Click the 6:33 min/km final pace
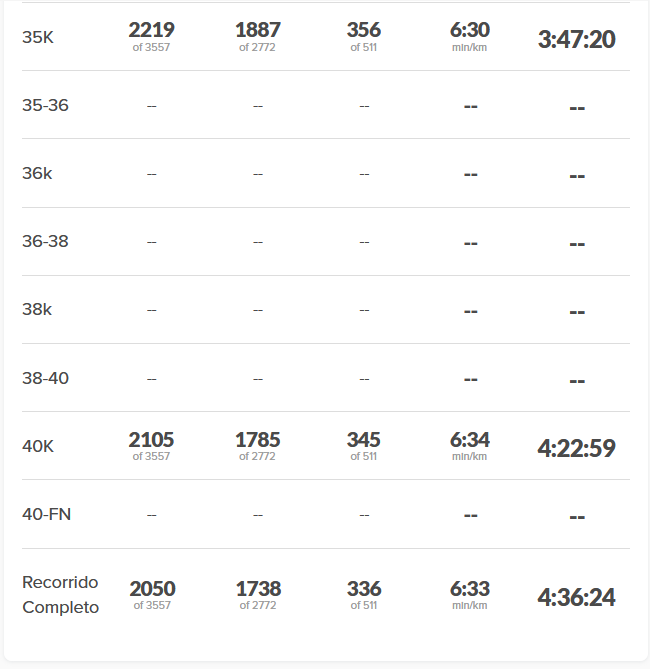This screenshot has width=650, height=669. tap(469, 589)
